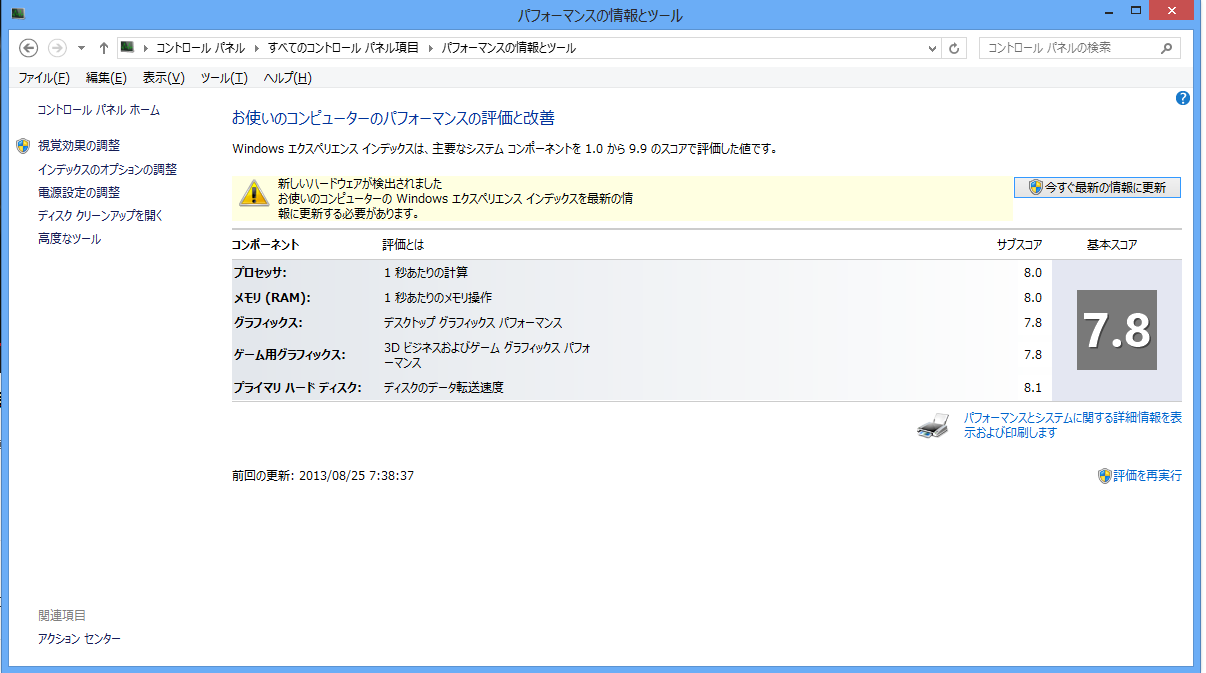Go to コントロール パネル ホーム

99,110
